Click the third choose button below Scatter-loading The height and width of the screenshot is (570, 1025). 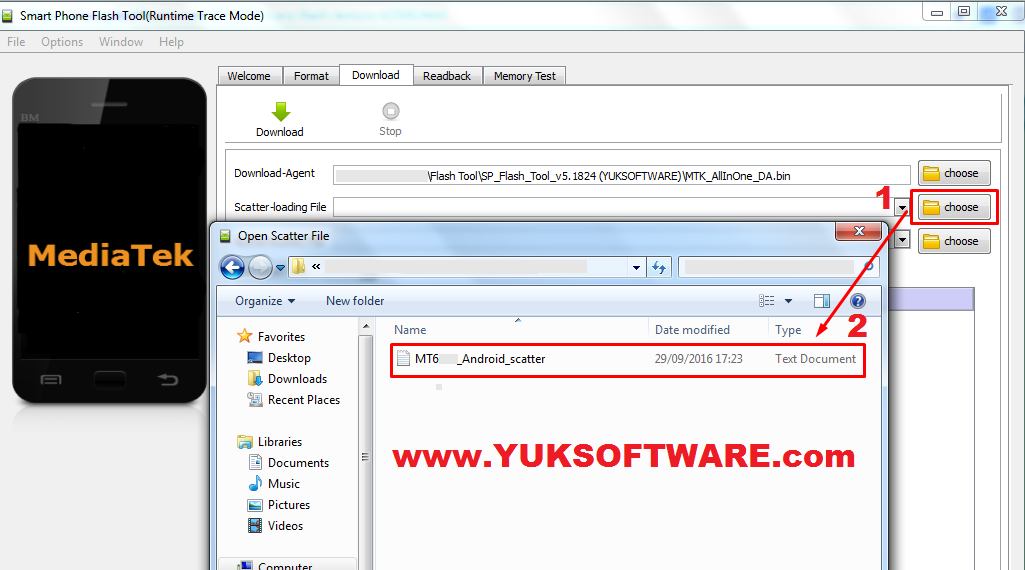point(954,241)
